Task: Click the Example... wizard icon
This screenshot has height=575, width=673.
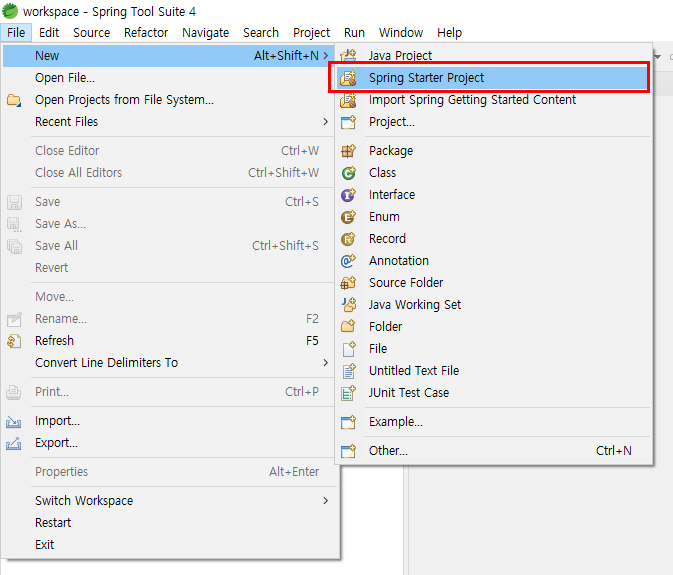Action: (348, 422)
